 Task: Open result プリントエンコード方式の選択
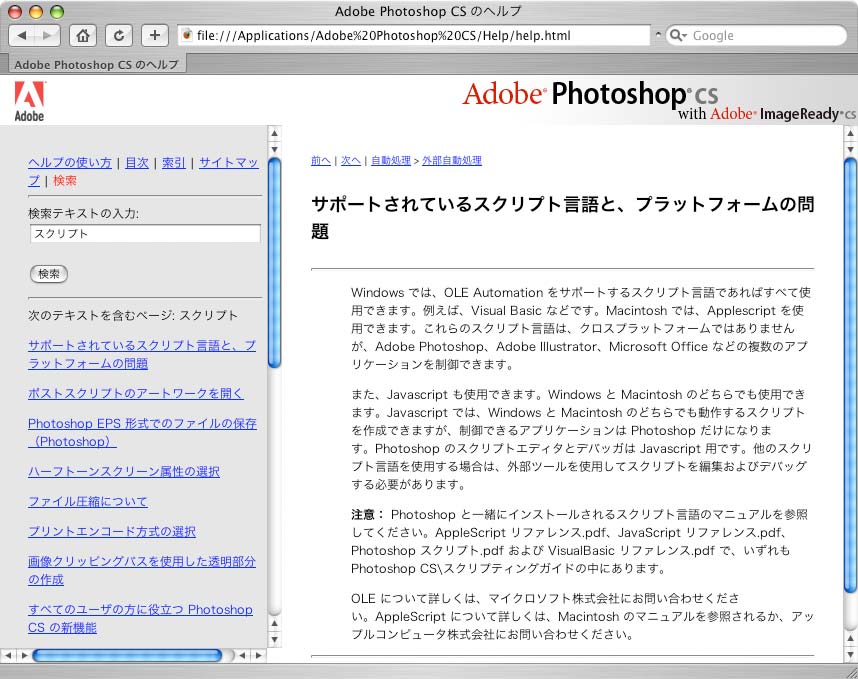click(x=112, y=531)
